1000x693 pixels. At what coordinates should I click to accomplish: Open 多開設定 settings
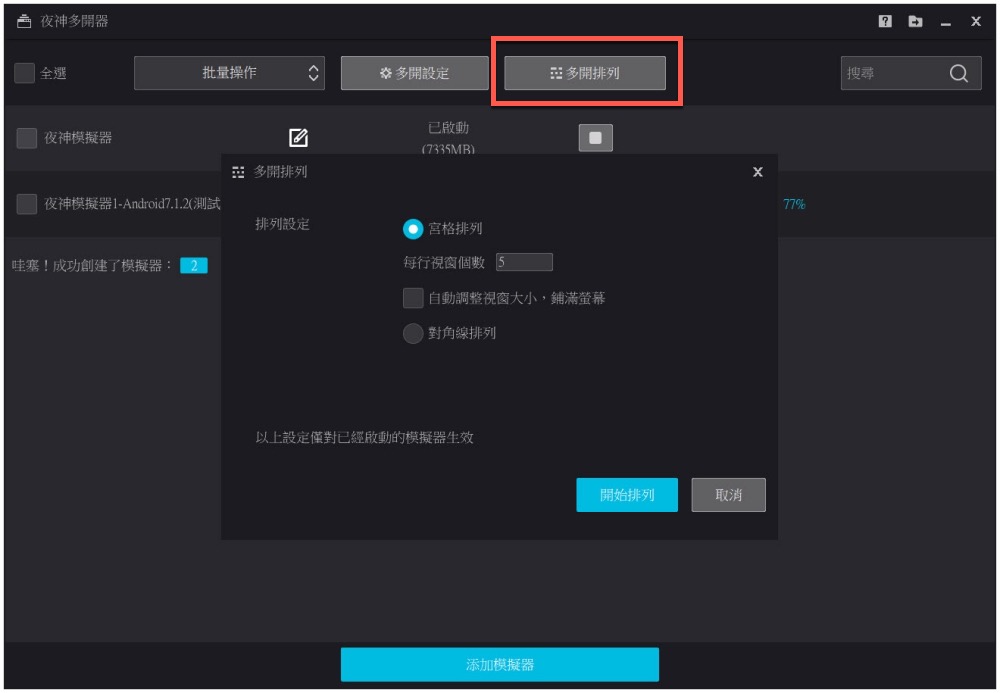coord(415,73)
